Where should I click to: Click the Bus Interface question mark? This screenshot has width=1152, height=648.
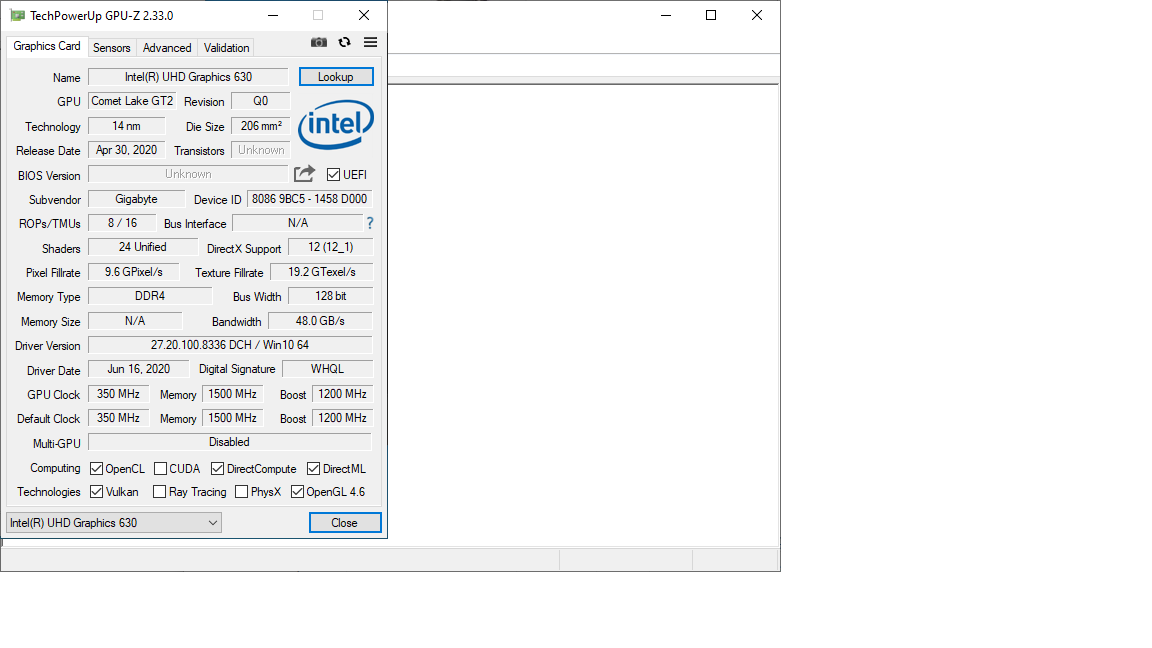click(370, 223)
